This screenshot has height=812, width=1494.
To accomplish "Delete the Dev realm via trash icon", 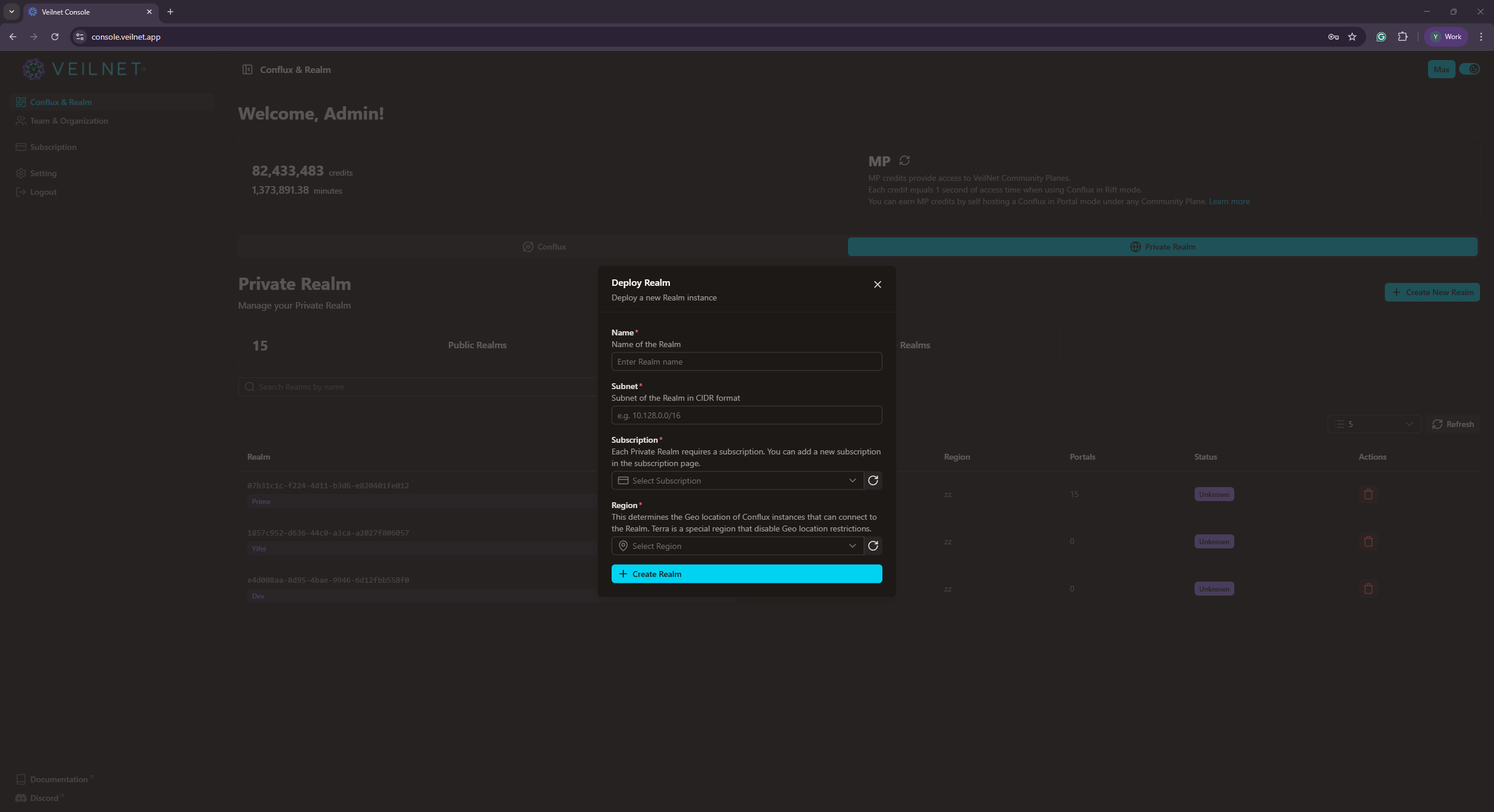I will (1369, 588).
